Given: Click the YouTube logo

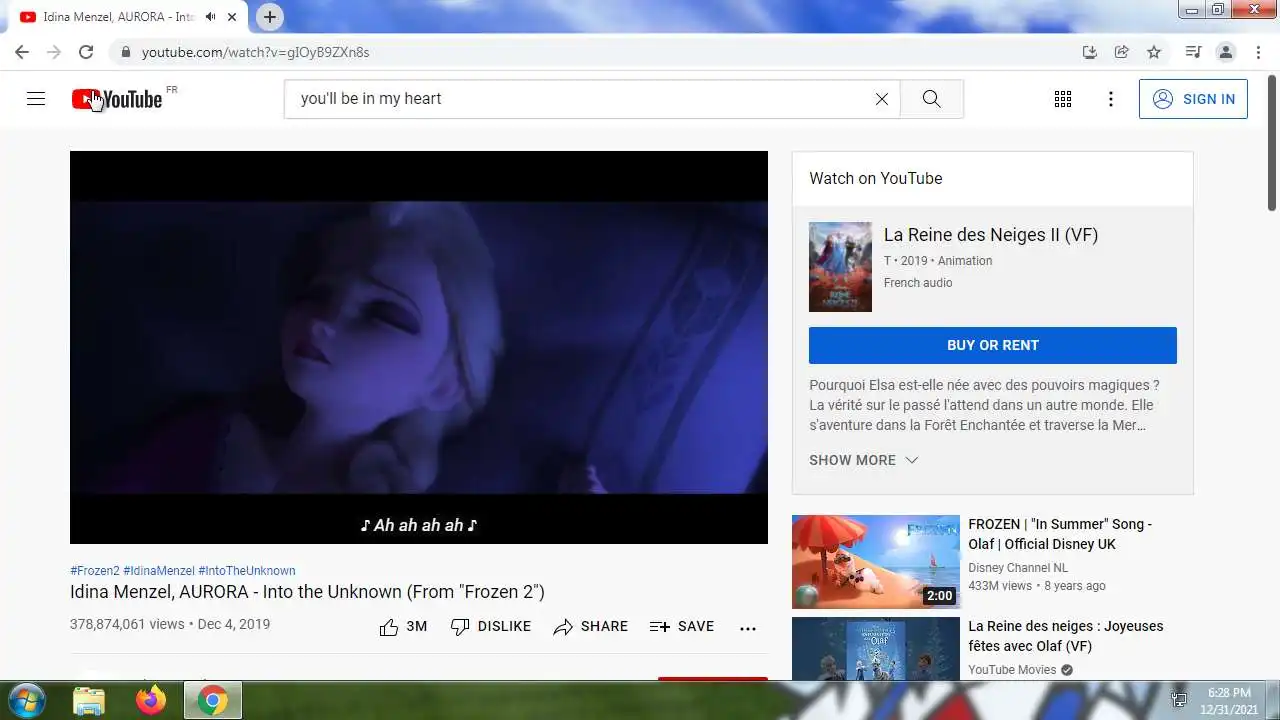Looking at the screenshot, I should point(117,99).
